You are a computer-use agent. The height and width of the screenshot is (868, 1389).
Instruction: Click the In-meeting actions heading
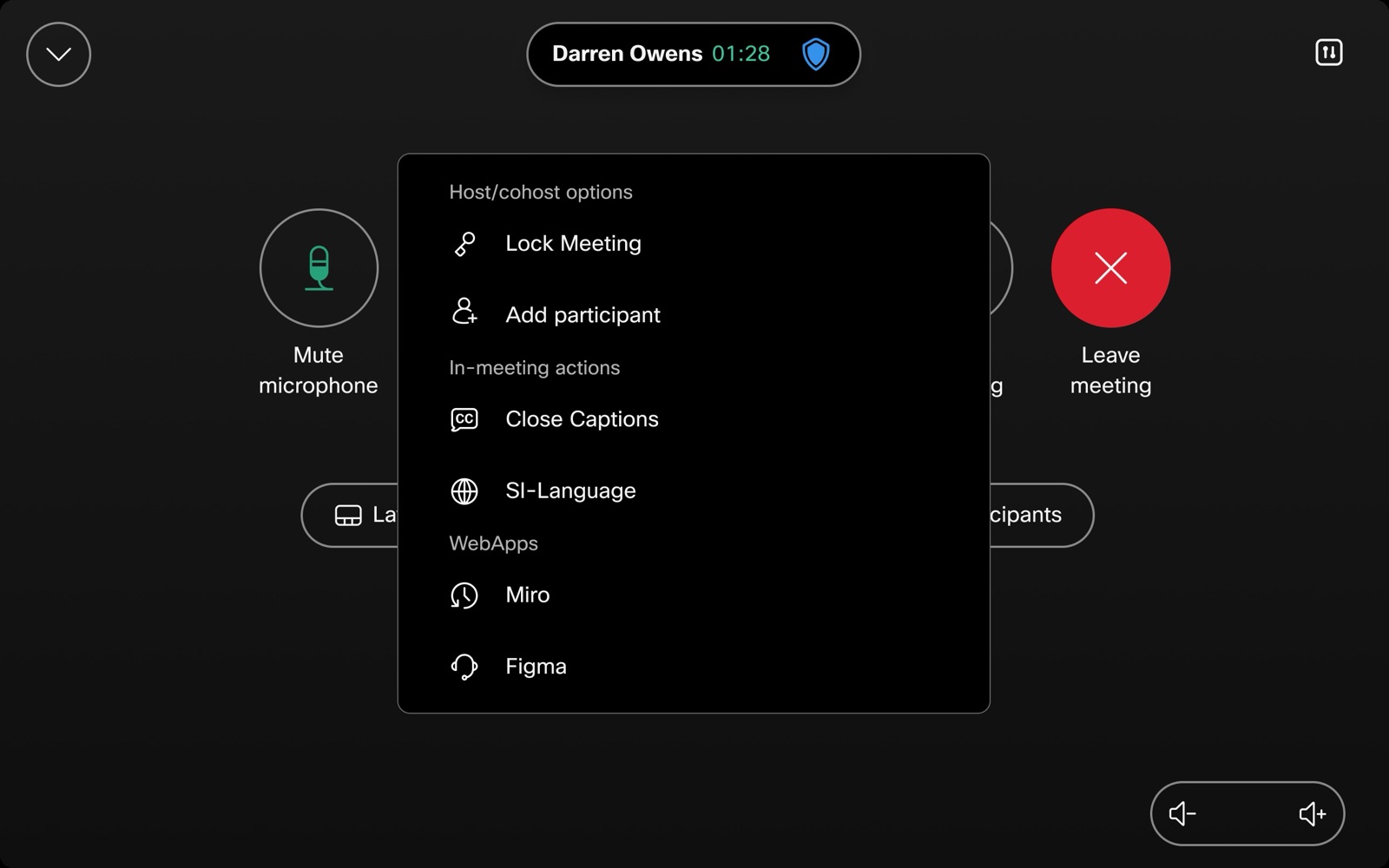535,367
